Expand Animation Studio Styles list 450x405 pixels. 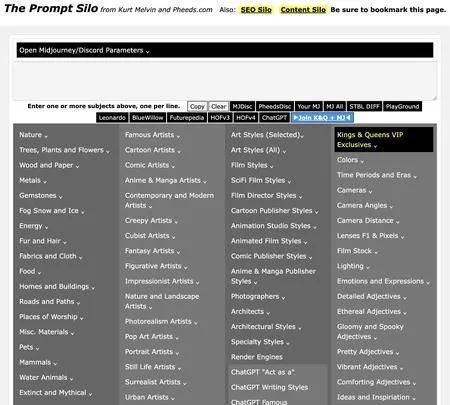point(274,226)
